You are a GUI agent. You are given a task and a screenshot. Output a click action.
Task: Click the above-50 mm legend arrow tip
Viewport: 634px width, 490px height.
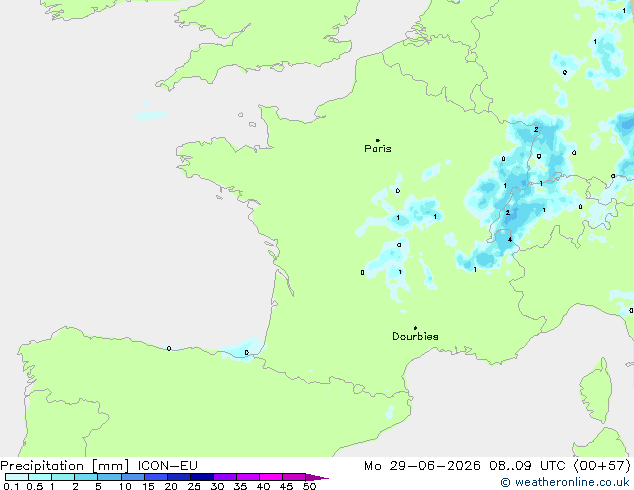317,477
